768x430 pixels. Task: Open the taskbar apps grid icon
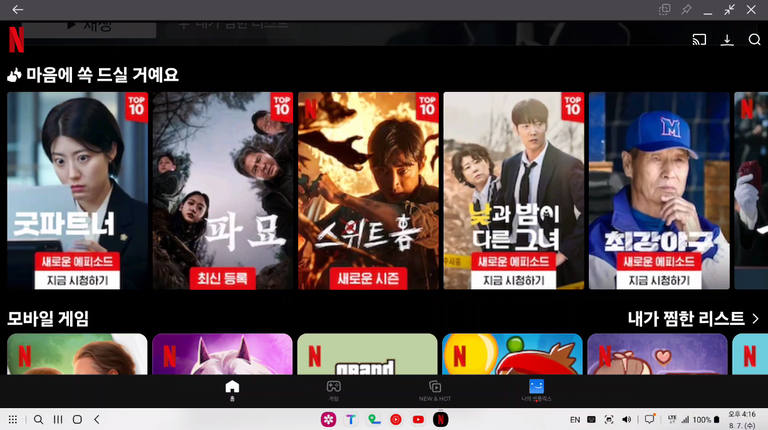tap(13, 420)
